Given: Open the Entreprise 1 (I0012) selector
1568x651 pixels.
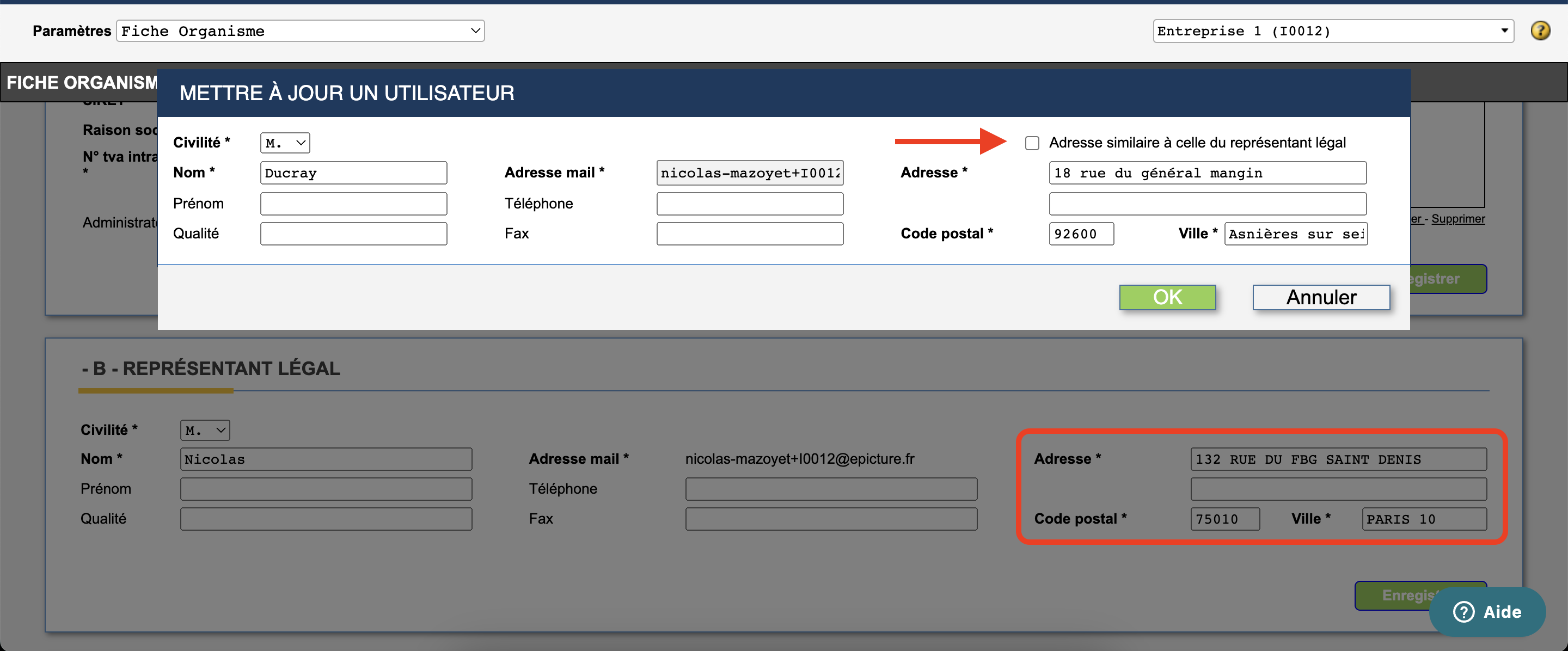Looking at the screenshot, I should click(x=1333, y=31).
